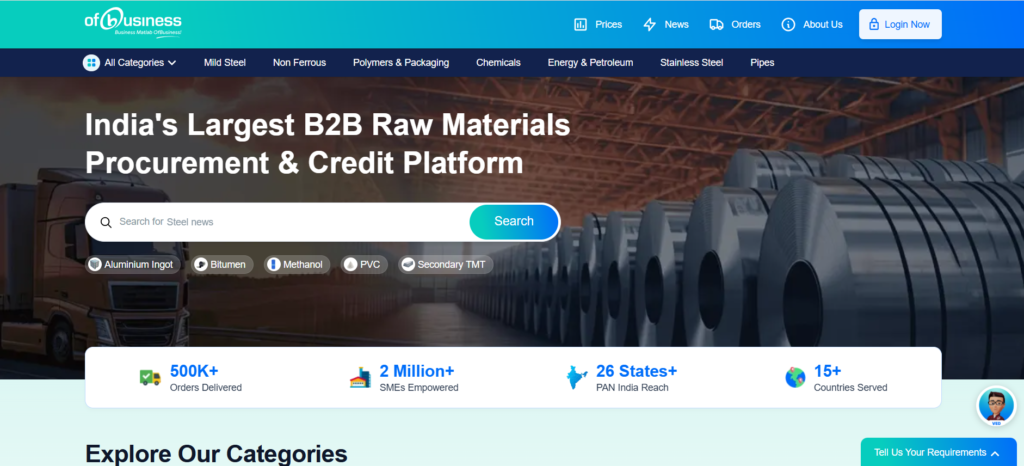Select the Bitumen suggestion chip
The width and height of the screenshot is (1024, 466).
[x=222, y=264]
